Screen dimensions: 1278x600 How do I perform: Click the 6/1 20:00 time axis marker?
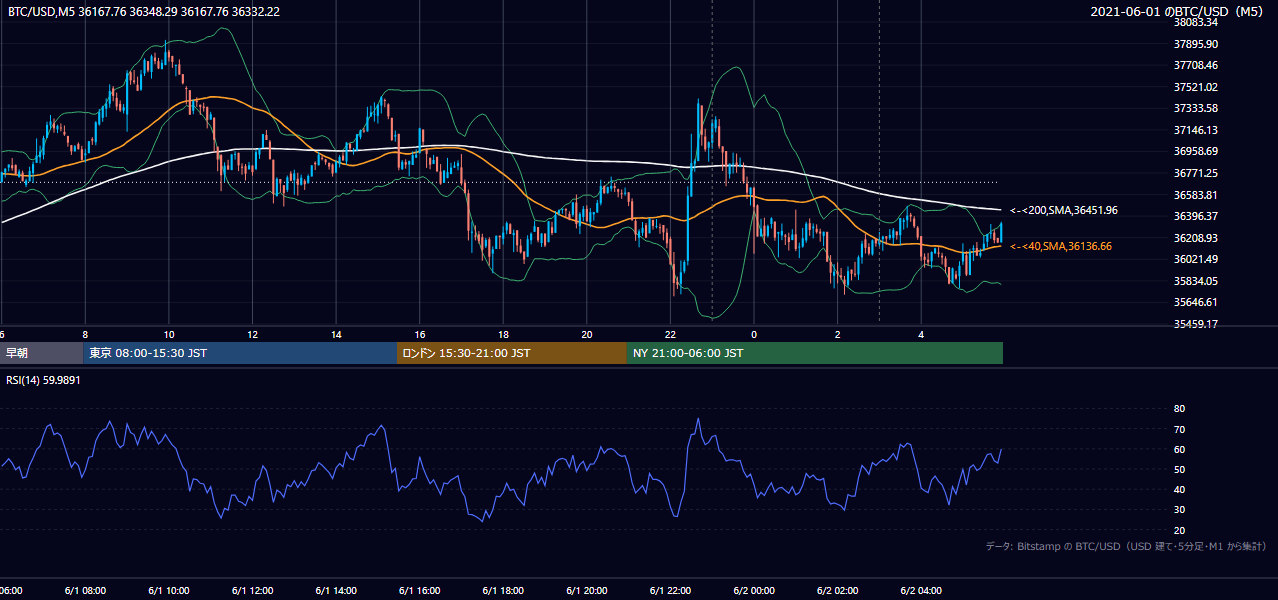(x=587, y=590)
